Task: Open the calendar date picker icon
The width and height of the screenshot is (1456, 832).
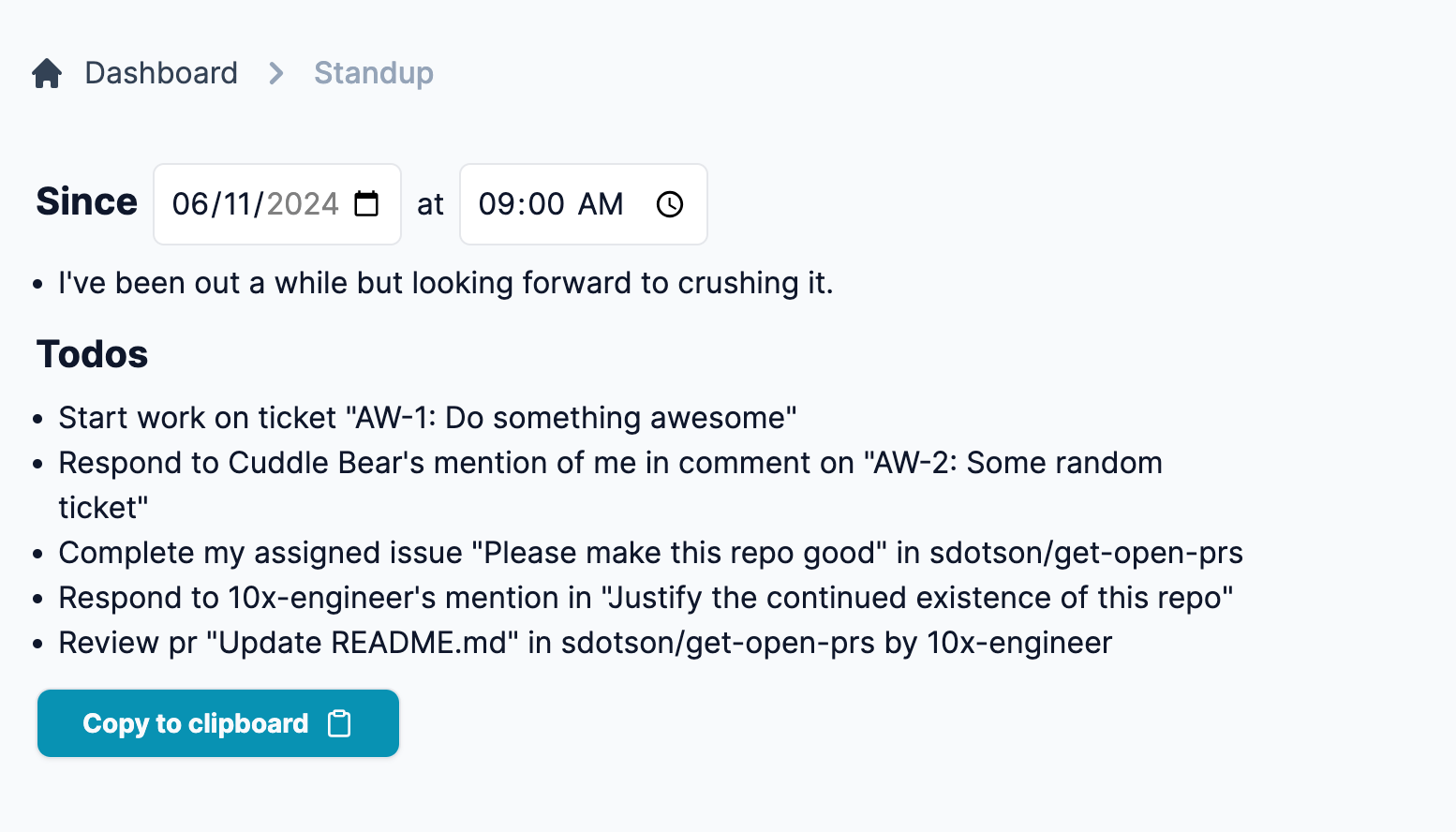Action: click(366, 203)
